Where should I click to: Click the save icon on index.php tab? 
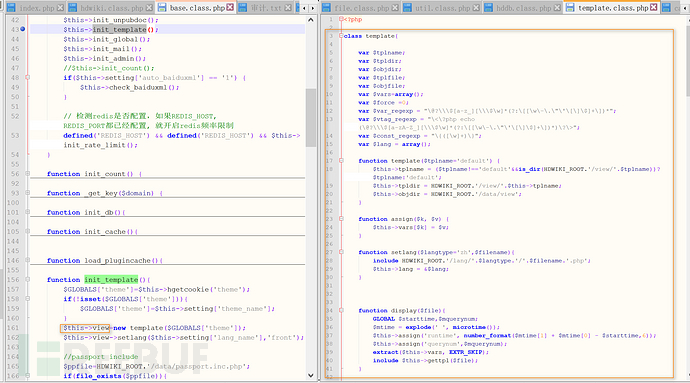[11, 7]
